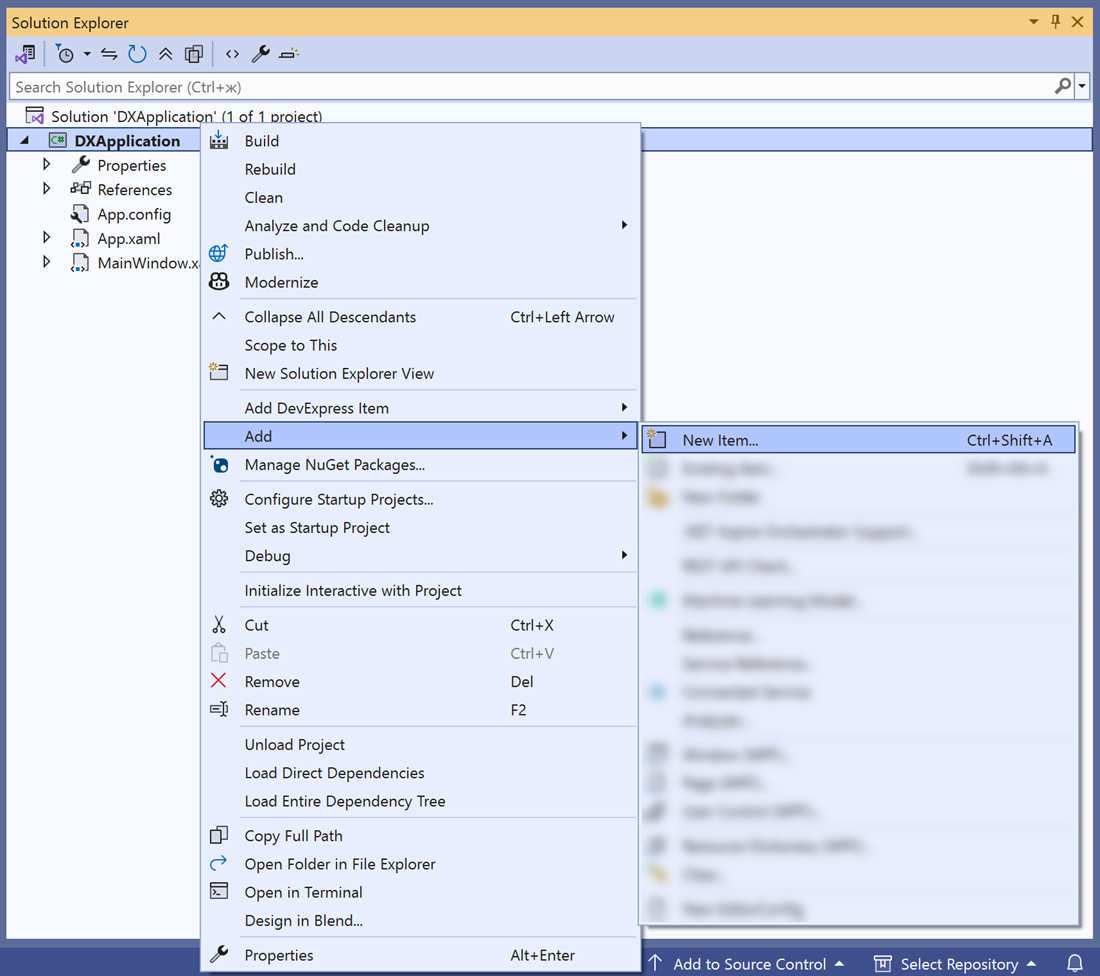Click Open Folder in File Explorer entry
Image resolution: width=1100 pixels, height=976 pixels.
[421, 864]
